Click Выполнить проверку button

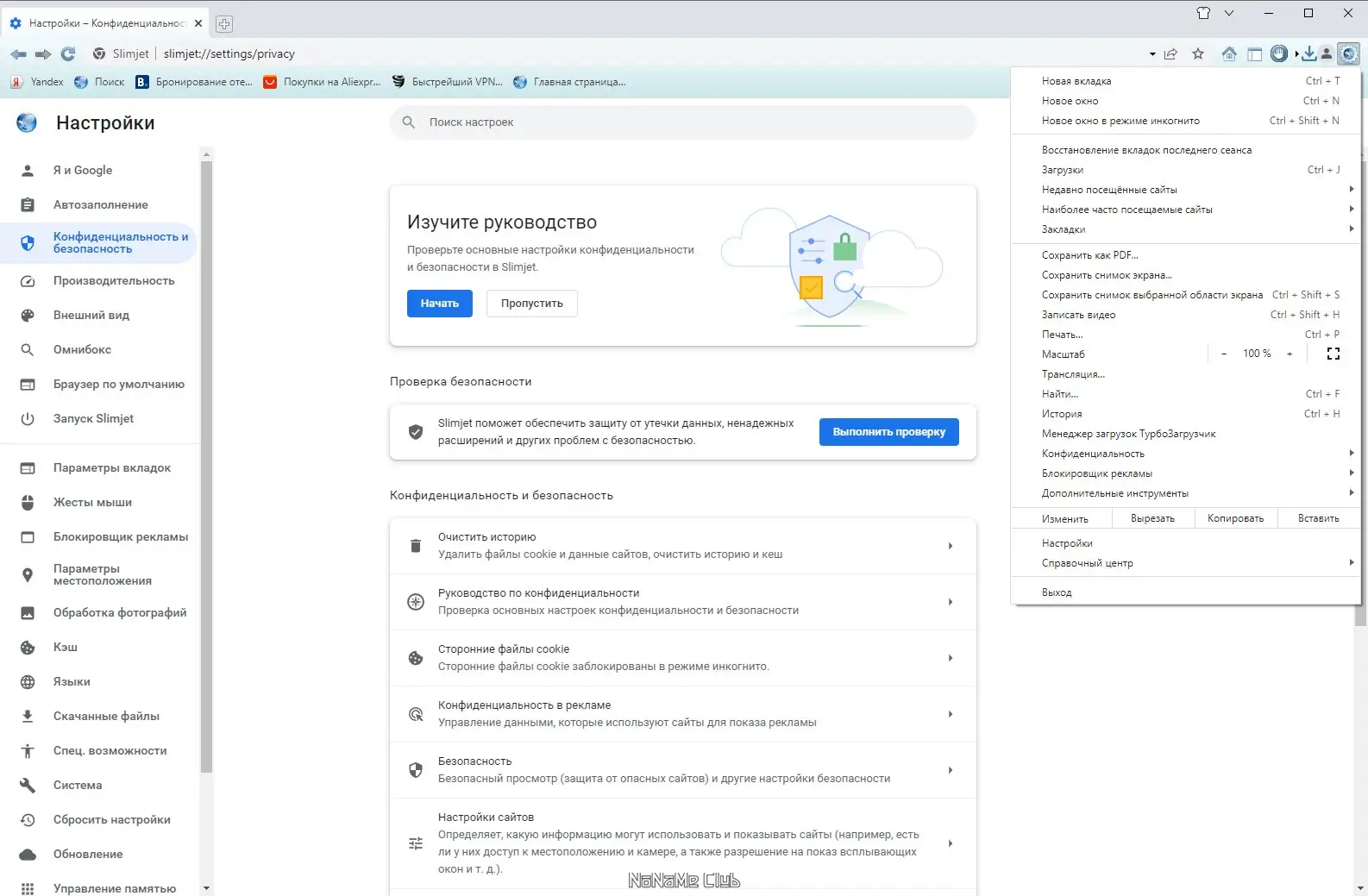click(x=889, y=432)
